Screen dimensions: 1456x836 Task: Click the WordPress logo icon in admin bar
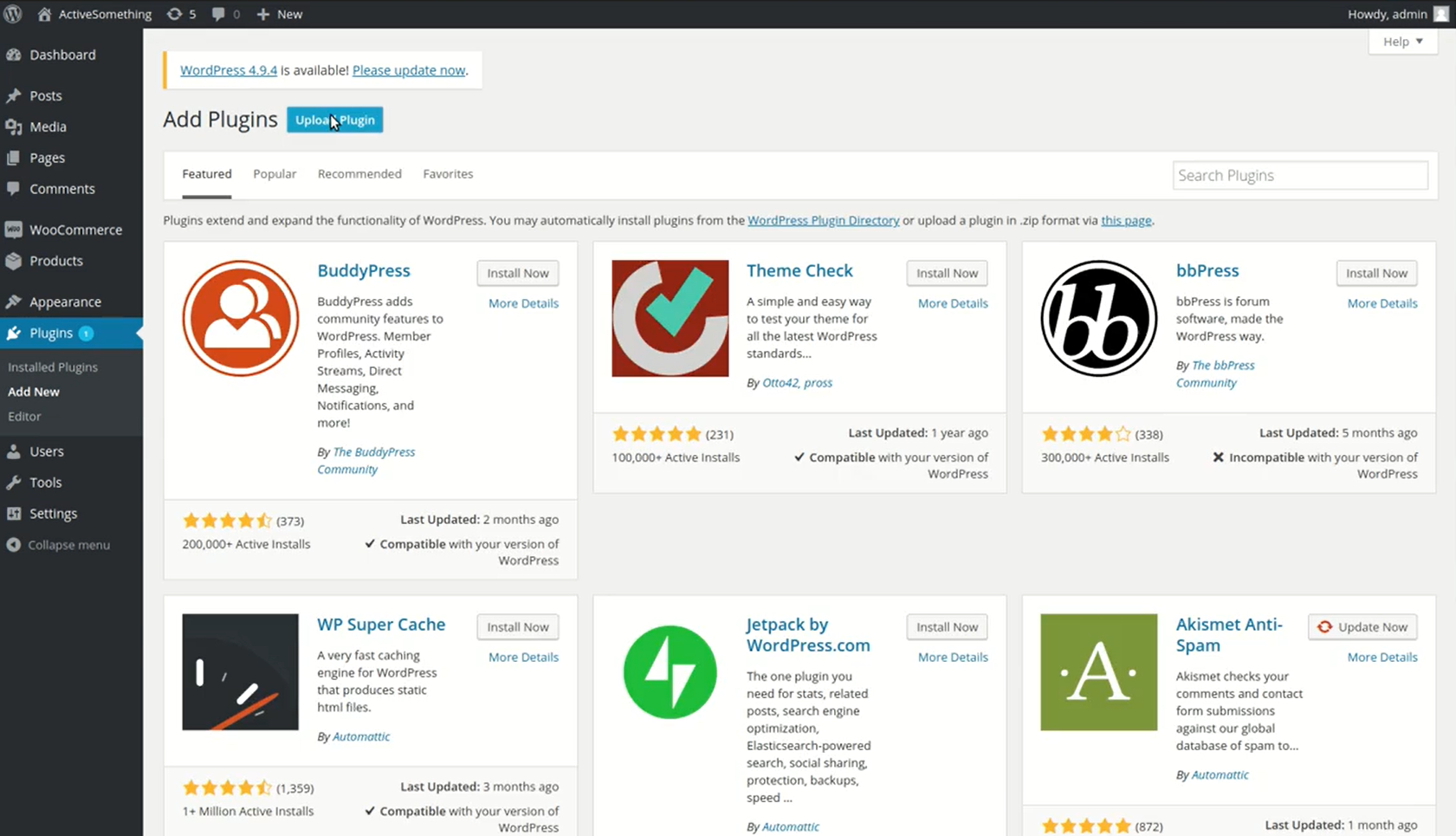click(x=13, y=14)
